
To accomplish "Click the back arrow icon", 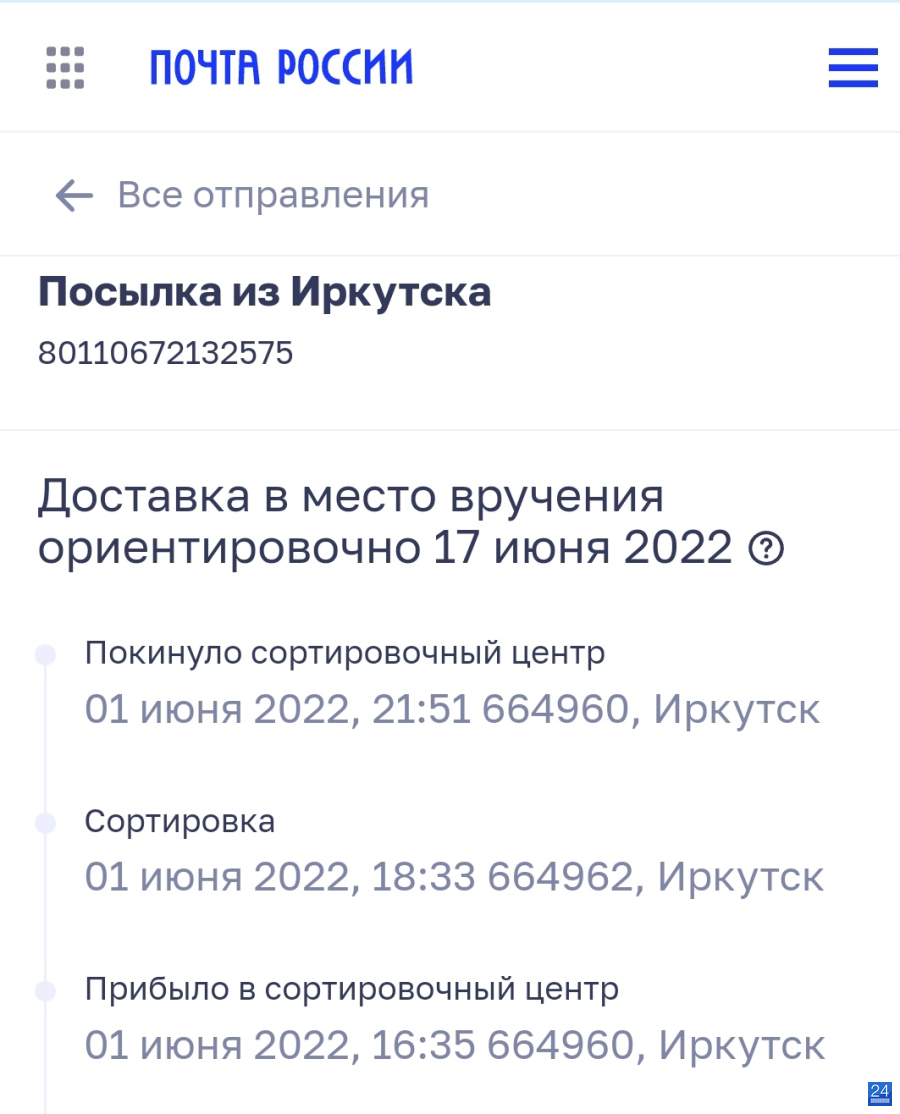I will coord(75,195).
